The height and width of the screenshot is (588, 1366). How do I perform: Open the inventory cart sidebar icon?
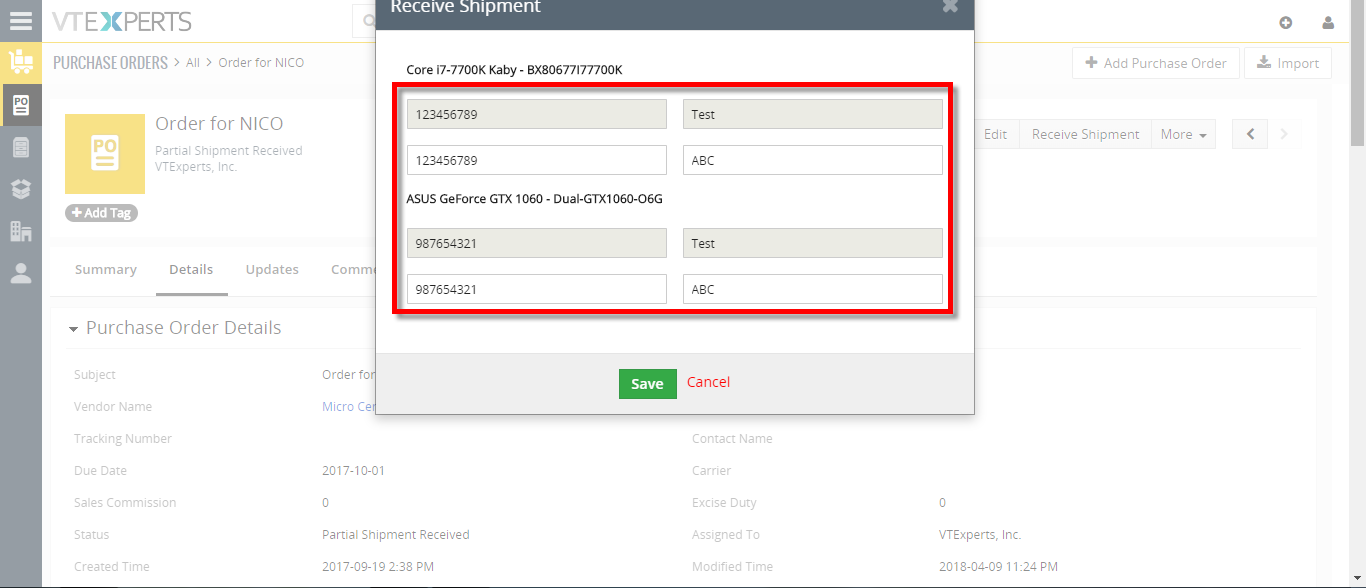[x=20, y=62]
